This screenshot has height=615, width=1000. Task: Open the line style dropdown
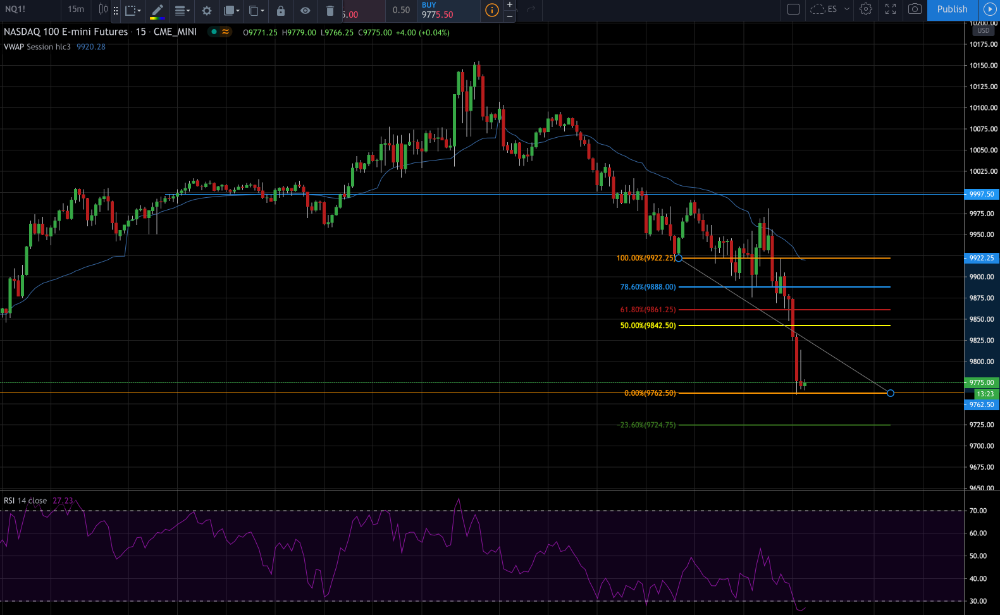[x=182, y=10]
